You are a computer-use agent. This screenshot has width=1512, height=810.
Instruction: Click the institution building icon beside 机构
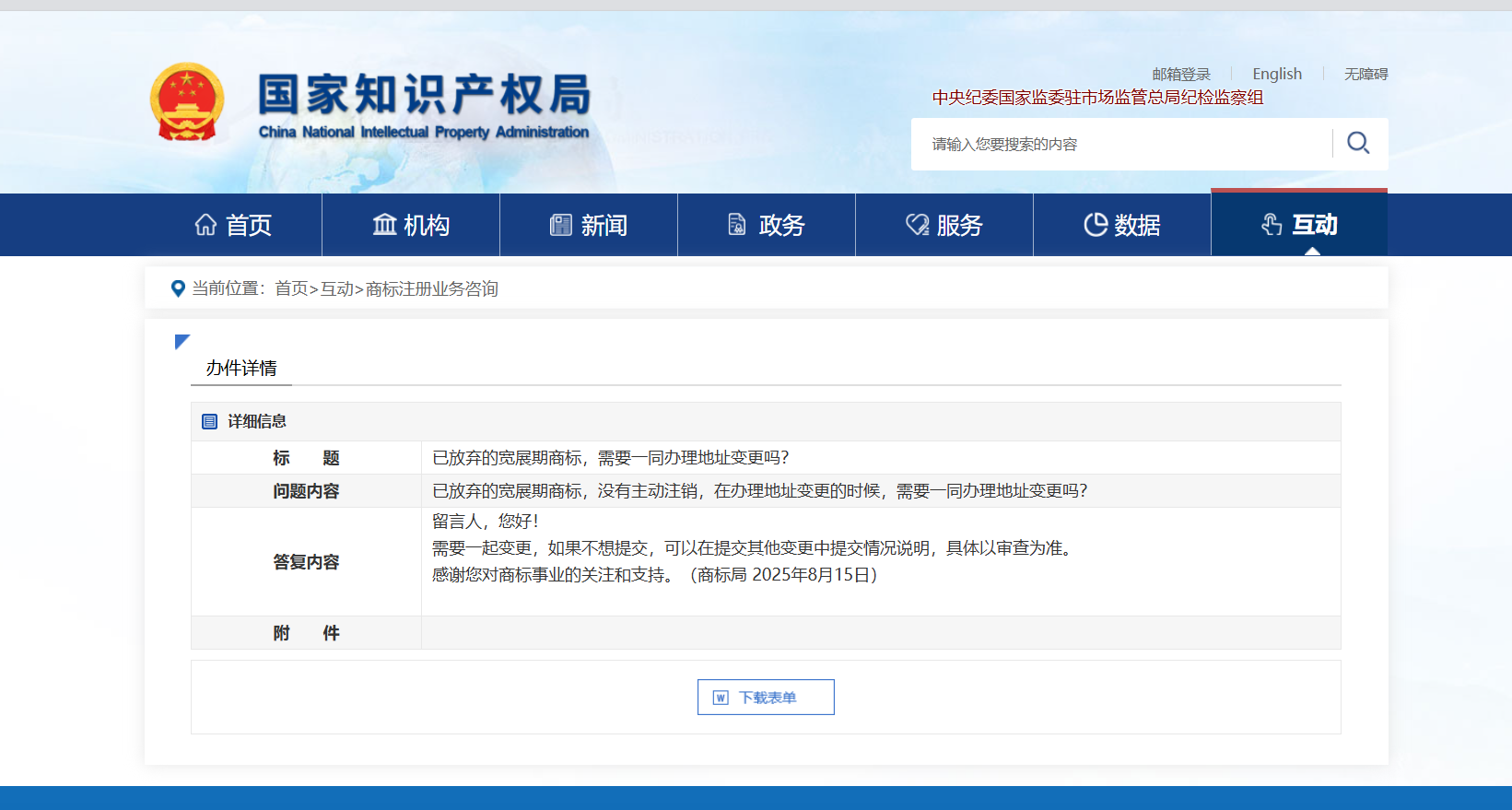point(384,225)
